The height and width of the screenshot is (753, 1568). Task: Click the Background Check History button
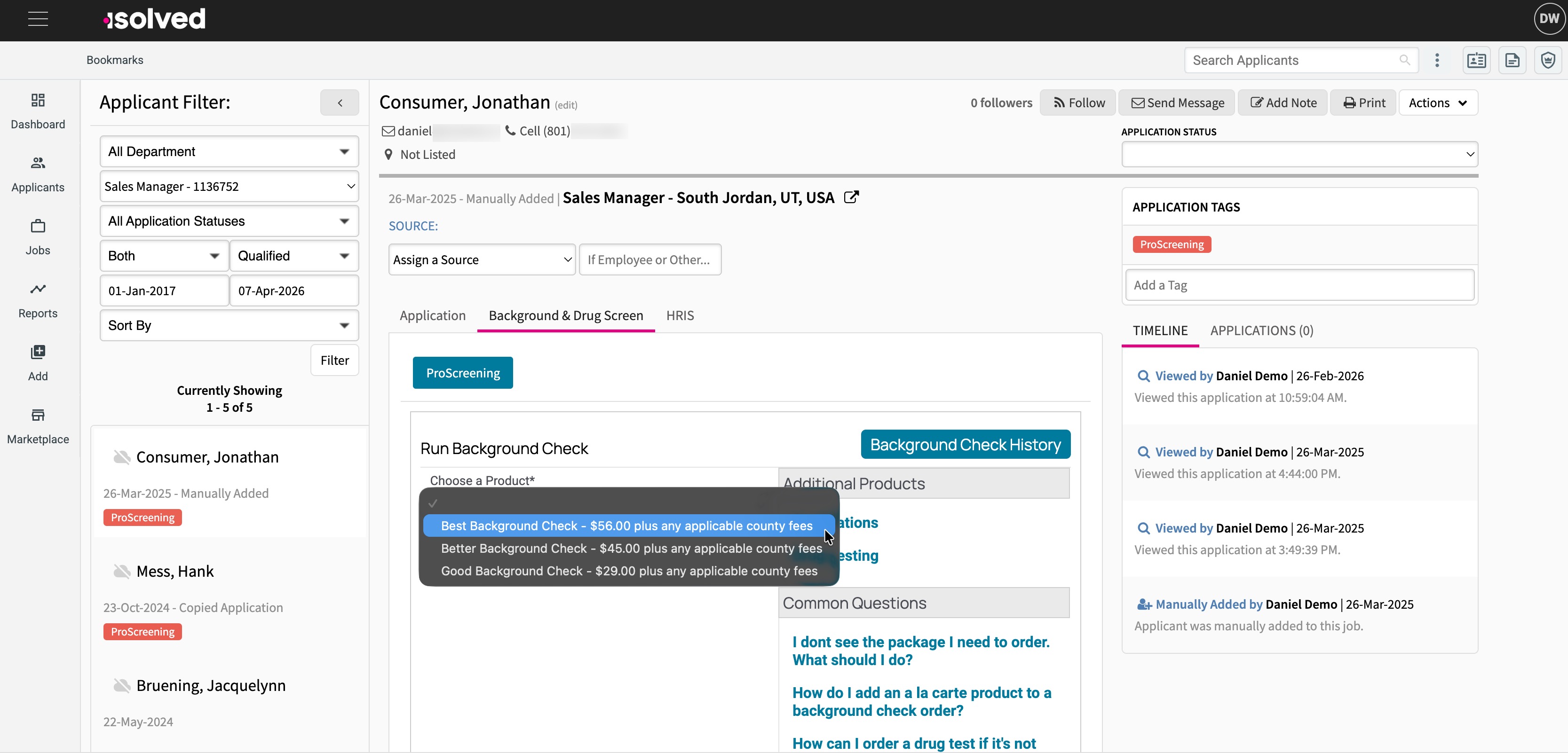tap(965, 445)
